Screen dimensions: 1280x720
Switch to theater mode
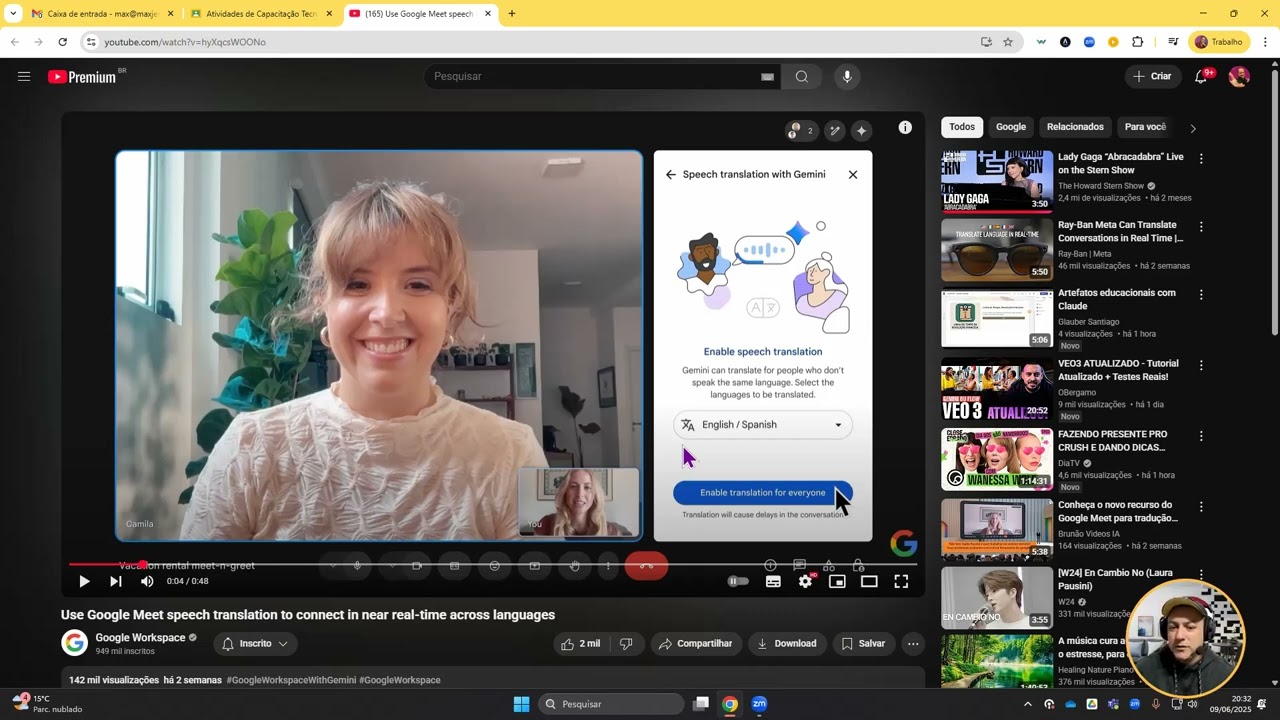coord(869,581)
